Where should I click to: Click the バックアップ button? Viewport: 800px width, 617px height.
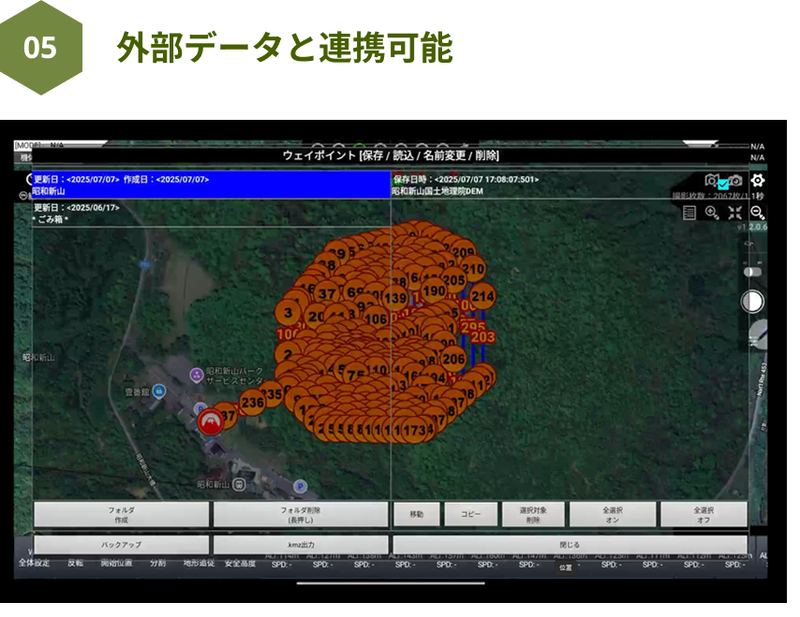(122, 545)
